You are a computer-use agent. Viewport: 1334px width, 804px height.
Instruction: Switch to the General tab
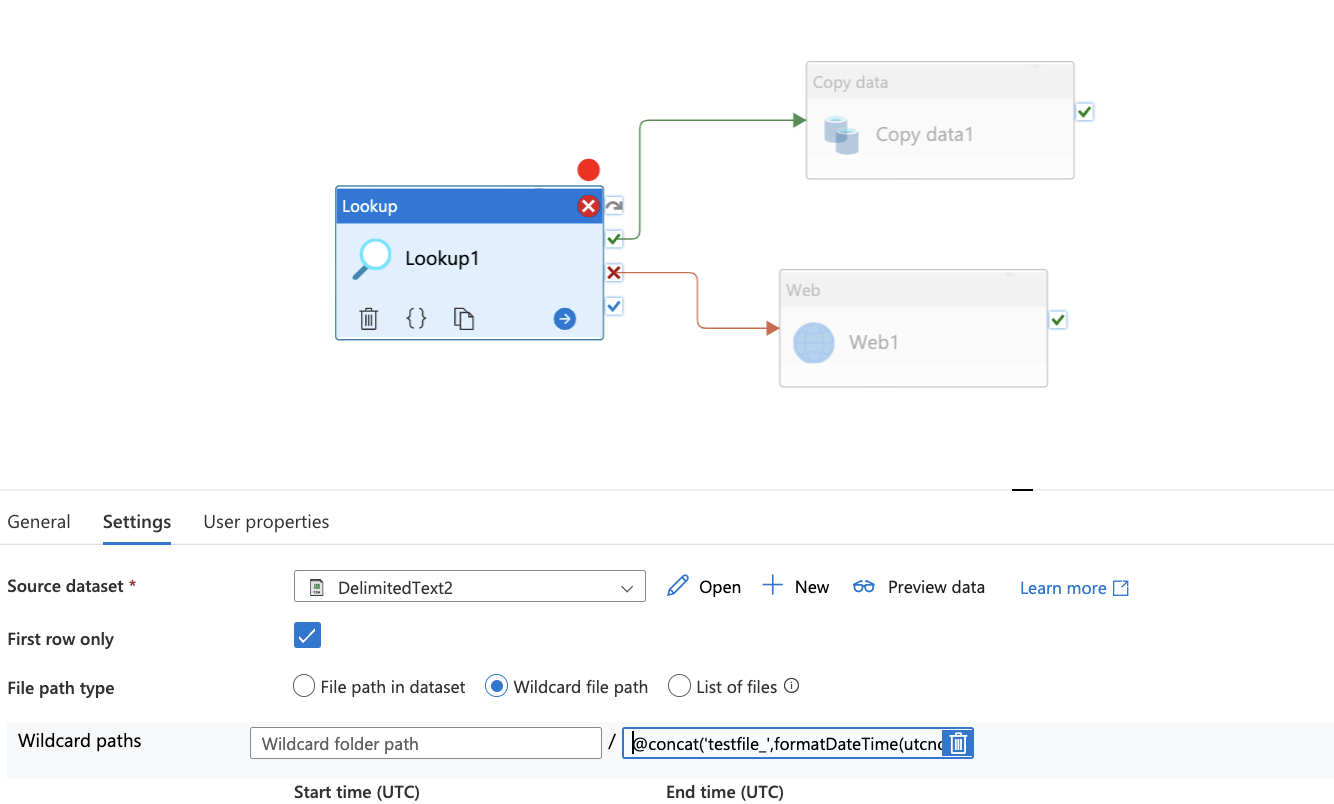39,522
